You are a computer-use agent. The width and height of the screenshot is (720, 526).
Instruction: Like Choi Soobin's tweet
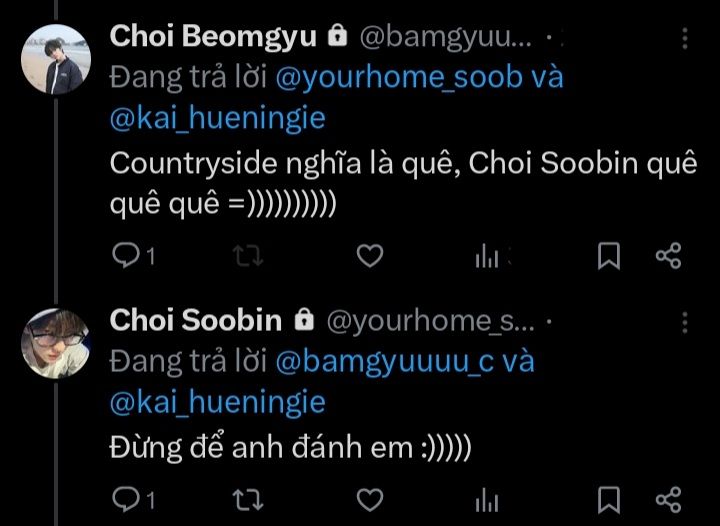(x=370, y=500)
